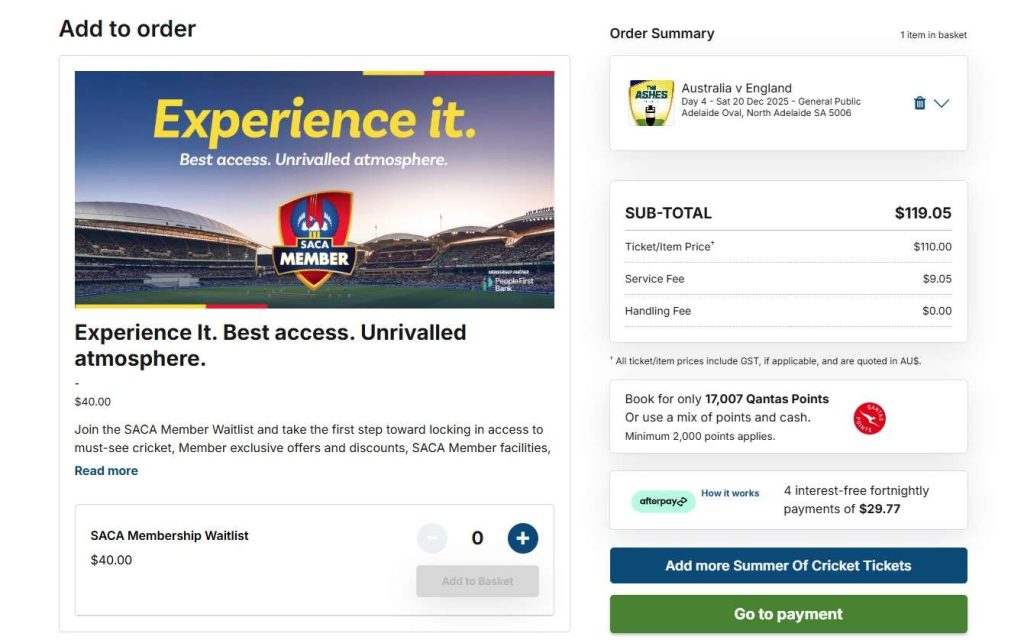
Task: Click the SACA Member shield in the banner
Action: click(x=314, y=240)
